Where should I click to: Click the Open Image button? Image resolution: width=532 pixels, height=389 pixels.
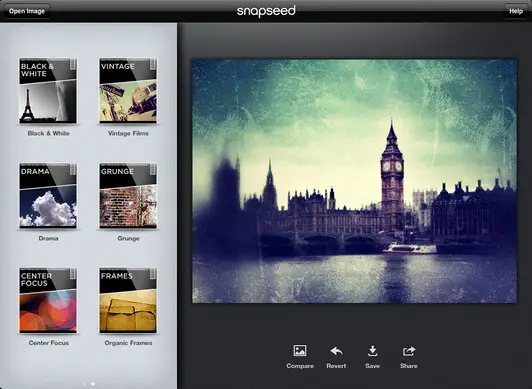coord(27,11)
